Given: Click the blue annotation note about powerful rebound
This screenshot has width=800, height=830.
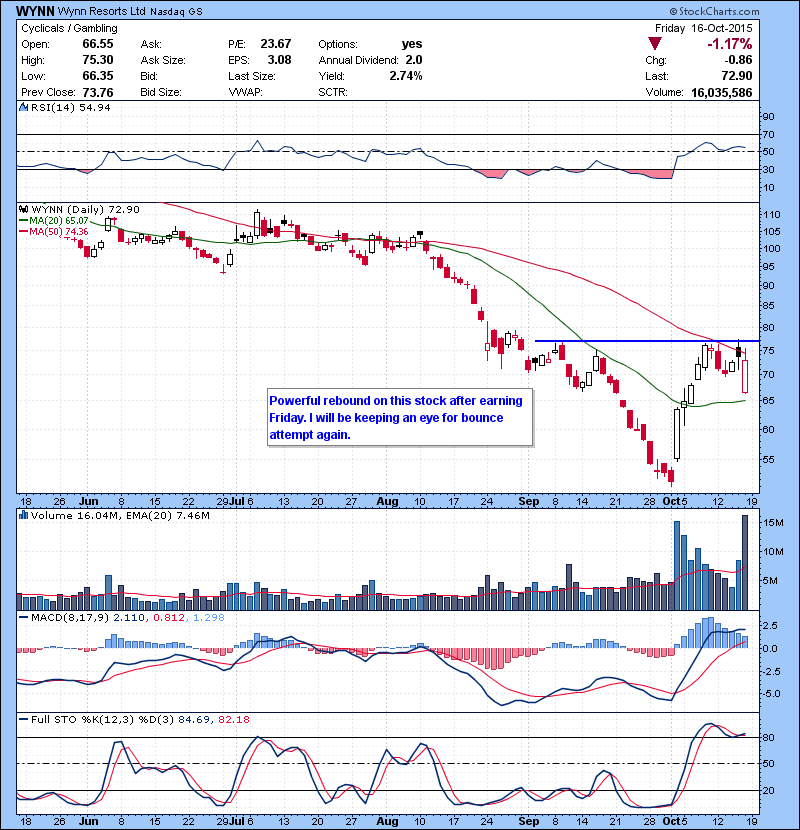Looking at the screenshot, I should point(400,418).
